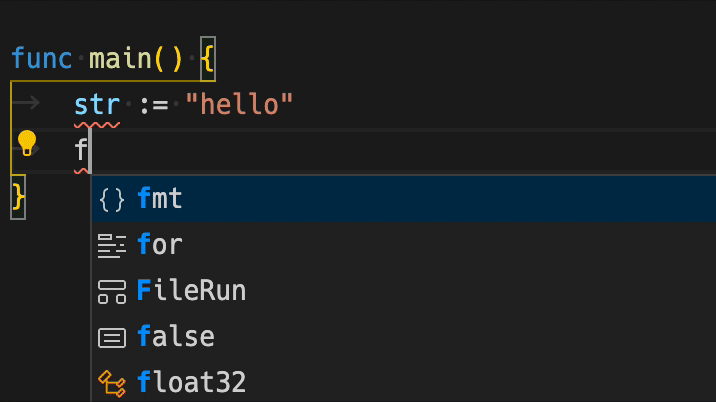The height and width of the screenshot is (402, 716).
Task: Click the main function name
Action: click(x=120, y=58)
